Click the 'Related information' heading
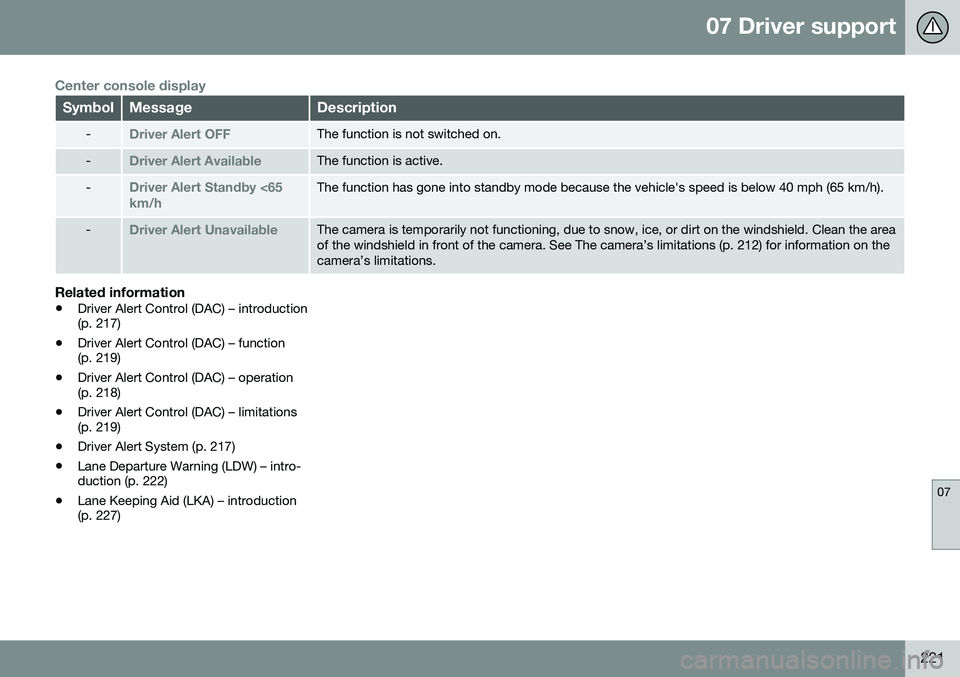 click(x=120, y=293)
